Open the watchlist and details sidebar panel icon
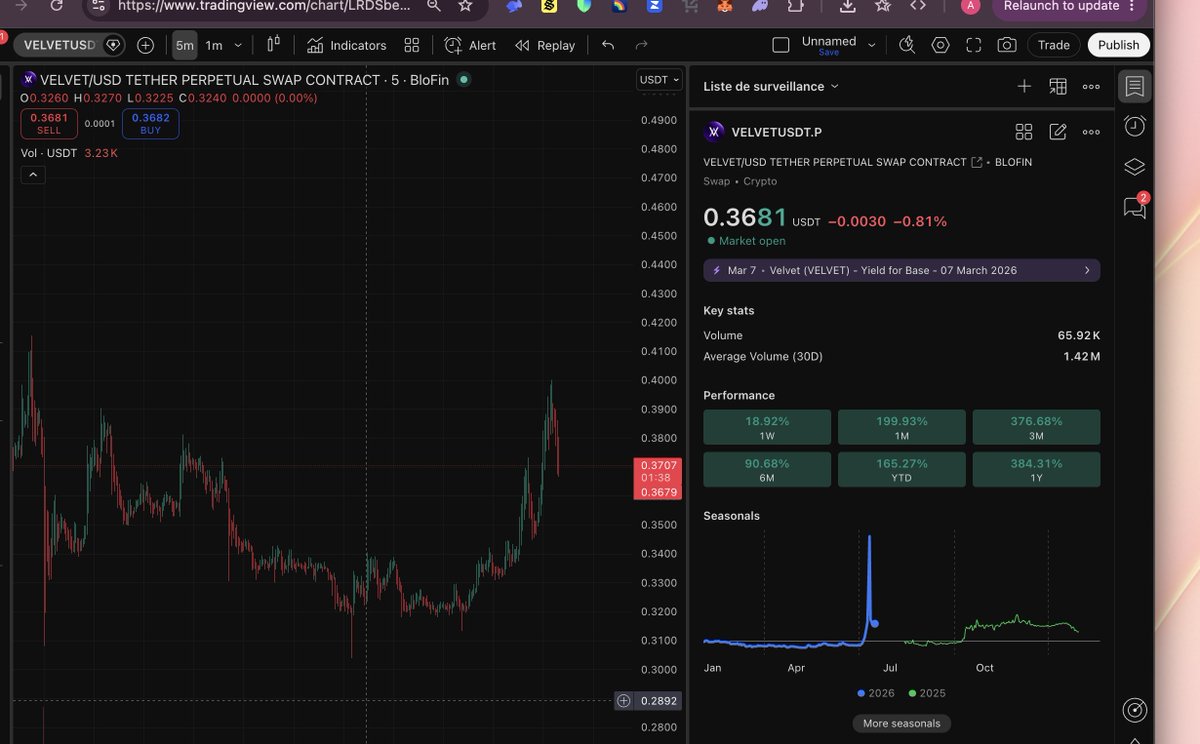This screenshot has width=1200, height=744. [x=1134, y=86]
